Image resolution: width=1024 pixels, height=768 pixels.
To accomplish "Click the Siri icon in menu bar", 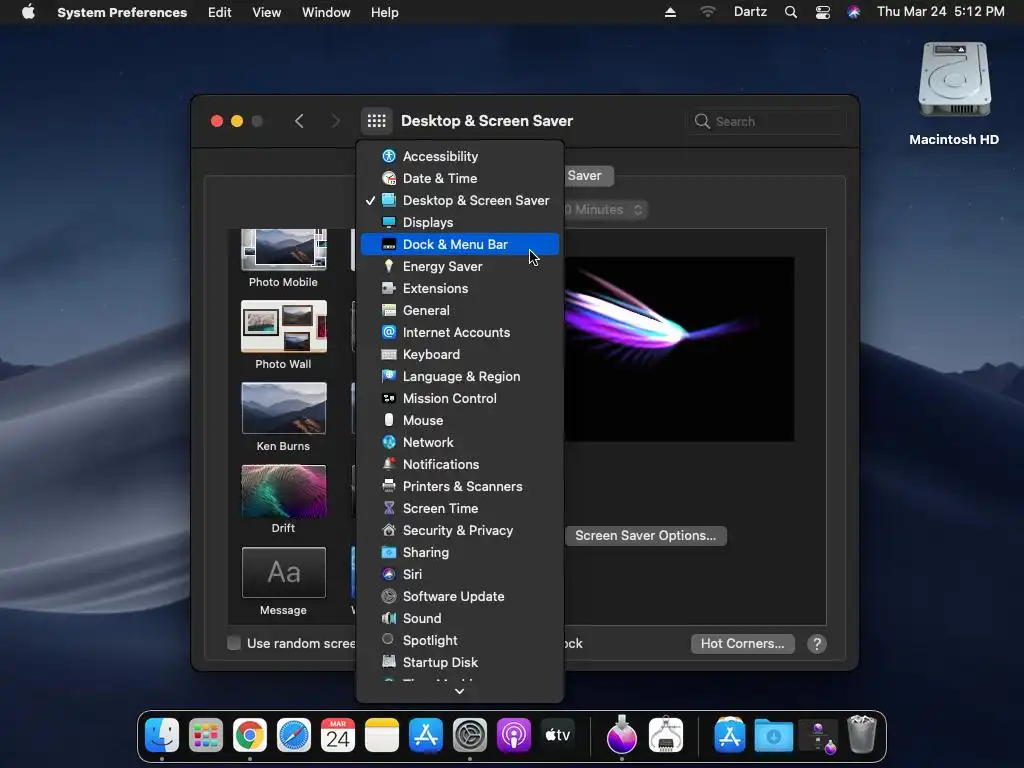I will (854, 12).
